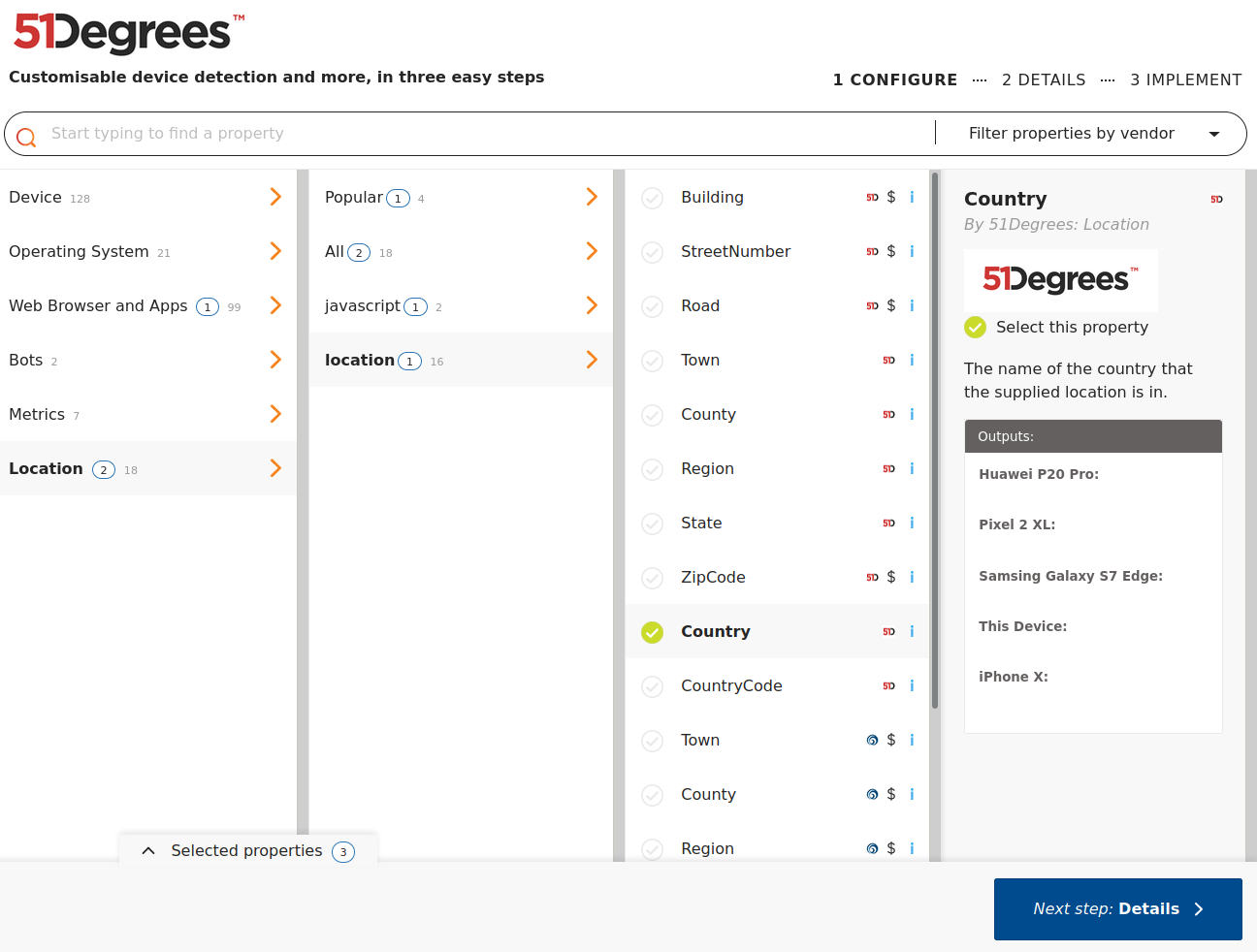
Task: Expand the Bots category
Action: pos(147,360)
